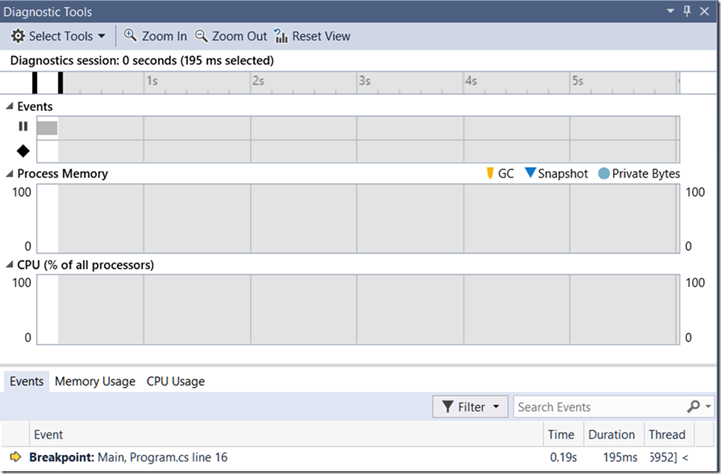Screen dimensions: 721x474
Task: Collapse the CPU graph section
Action: pyautogui.click(x=10, y=265)
